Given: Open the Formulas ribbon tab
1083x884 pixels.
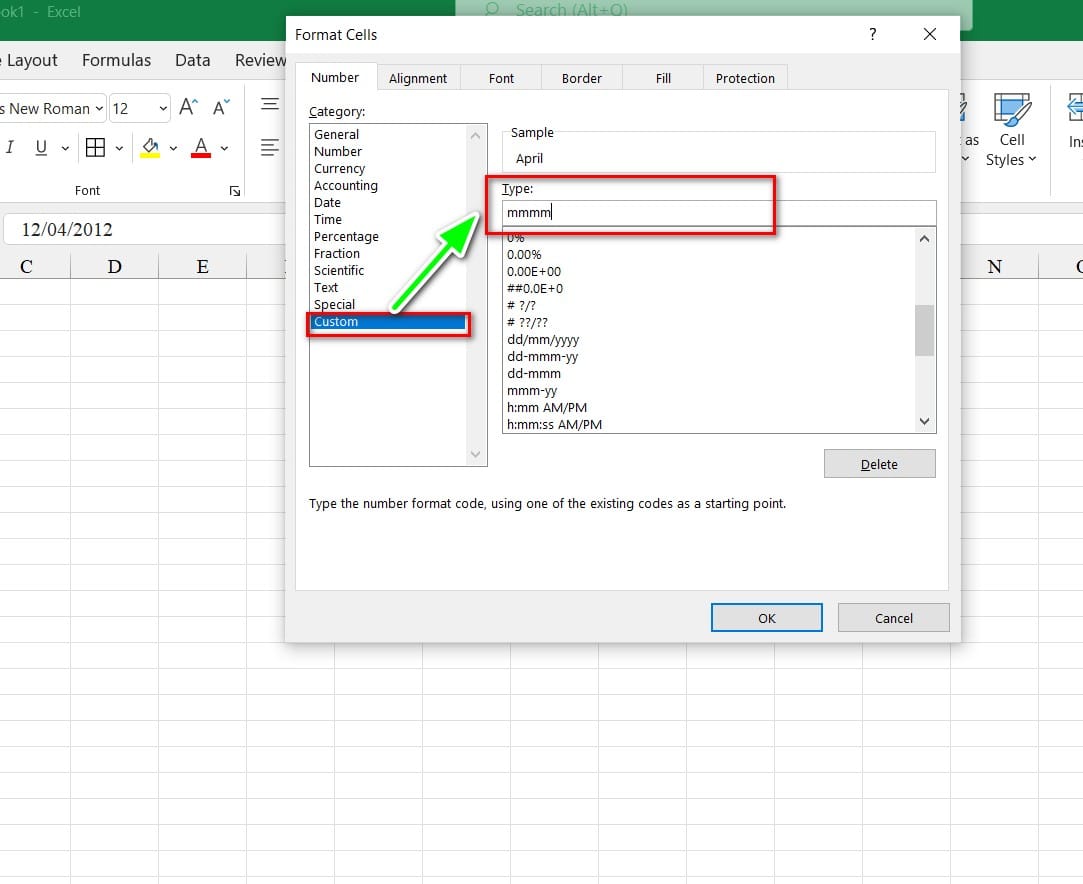Looking at the screenshot, I should (116, 60).
